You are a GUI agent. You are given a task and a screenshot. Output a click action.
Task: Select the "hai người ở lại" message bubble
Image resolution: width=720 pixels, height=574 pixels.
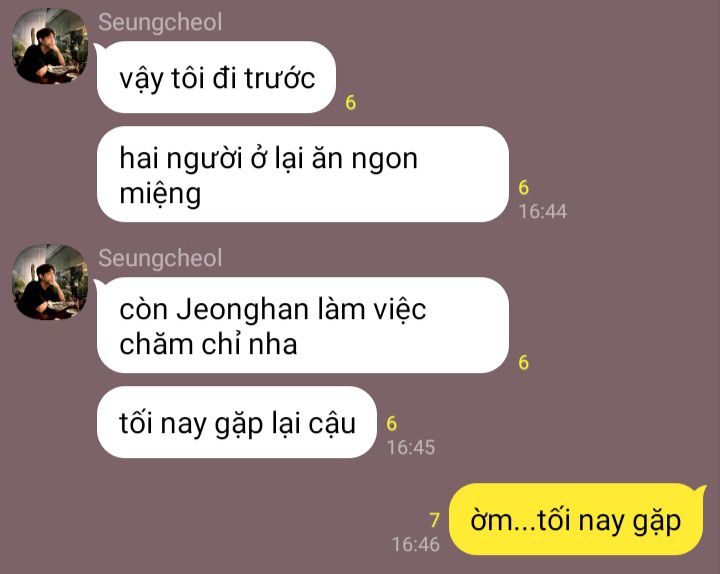pos(303,174)
